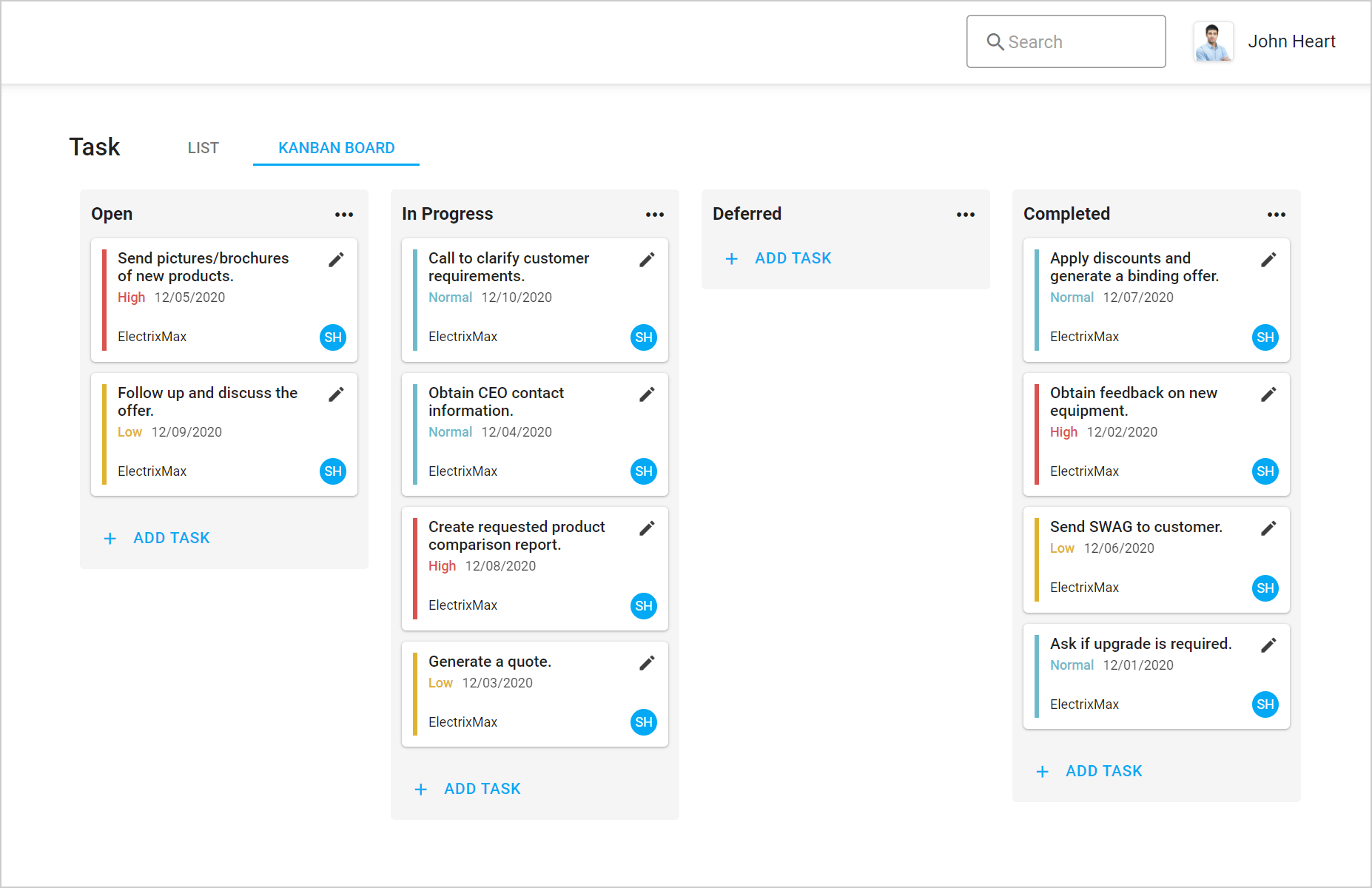Edit the 'Send pictures/brochures of new products' task
This screenshot has width=1372, height=888.
click(x=336, y=259)
